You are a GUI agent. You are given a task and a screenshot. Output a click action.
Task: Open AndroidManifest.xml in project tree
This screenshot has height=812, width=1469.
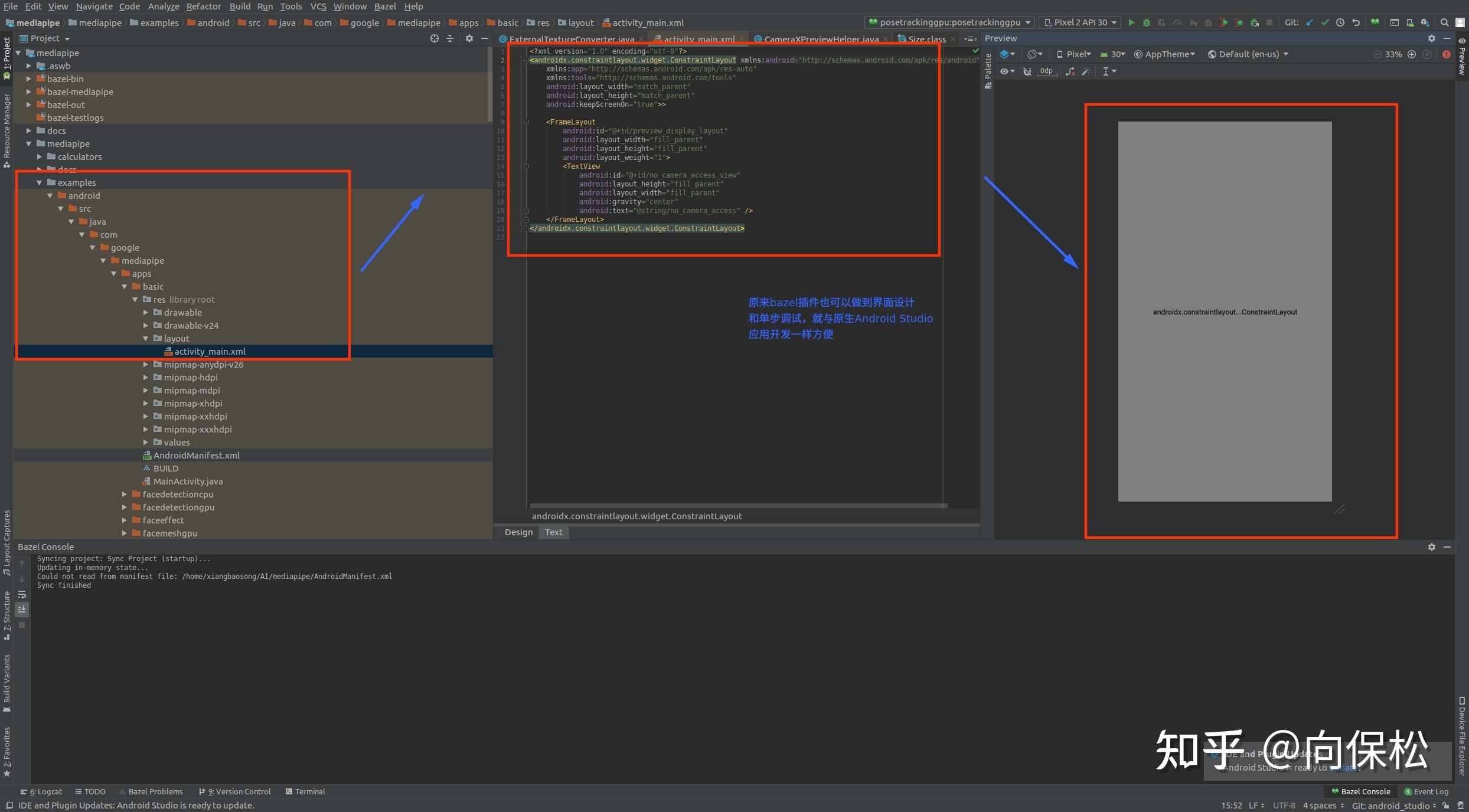[x=196, y=456]
